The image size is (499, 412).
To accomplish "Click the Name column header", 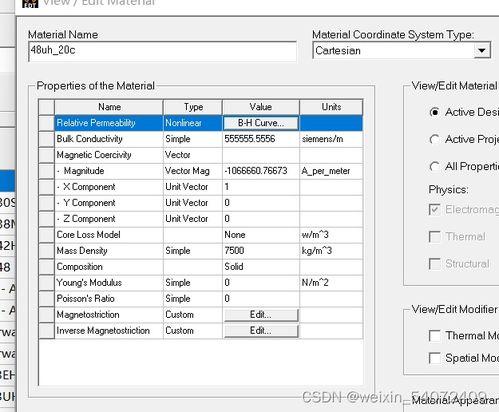I will click(x=109, y=107).
